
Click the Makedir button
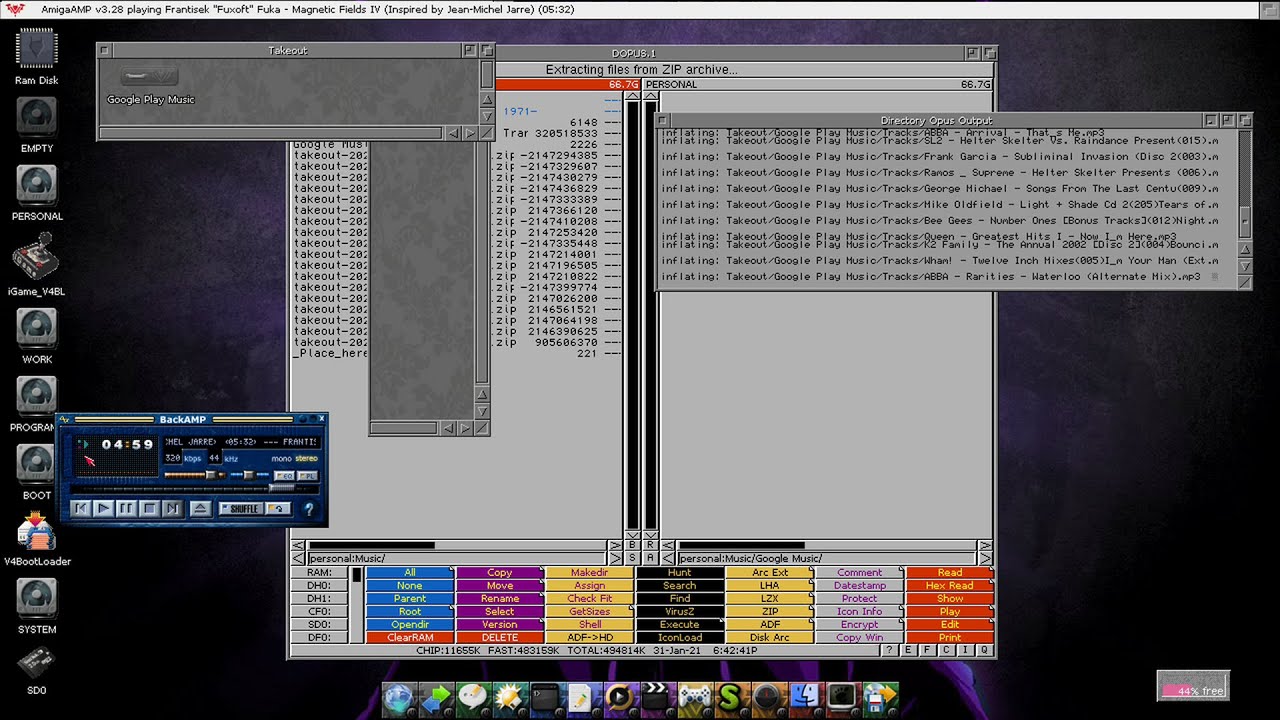coord(590,573)
